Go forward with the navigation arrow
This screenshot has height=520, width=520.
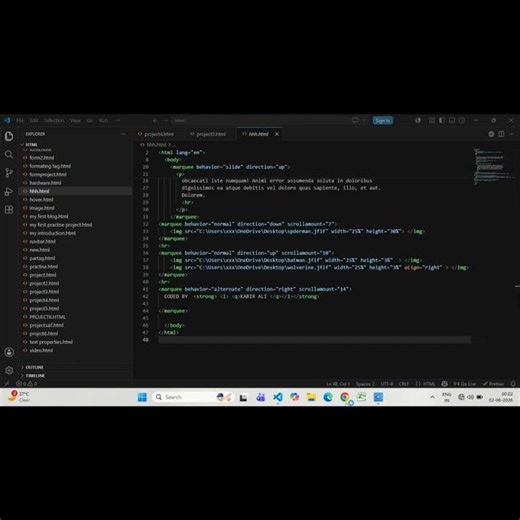tap(165, 120)
